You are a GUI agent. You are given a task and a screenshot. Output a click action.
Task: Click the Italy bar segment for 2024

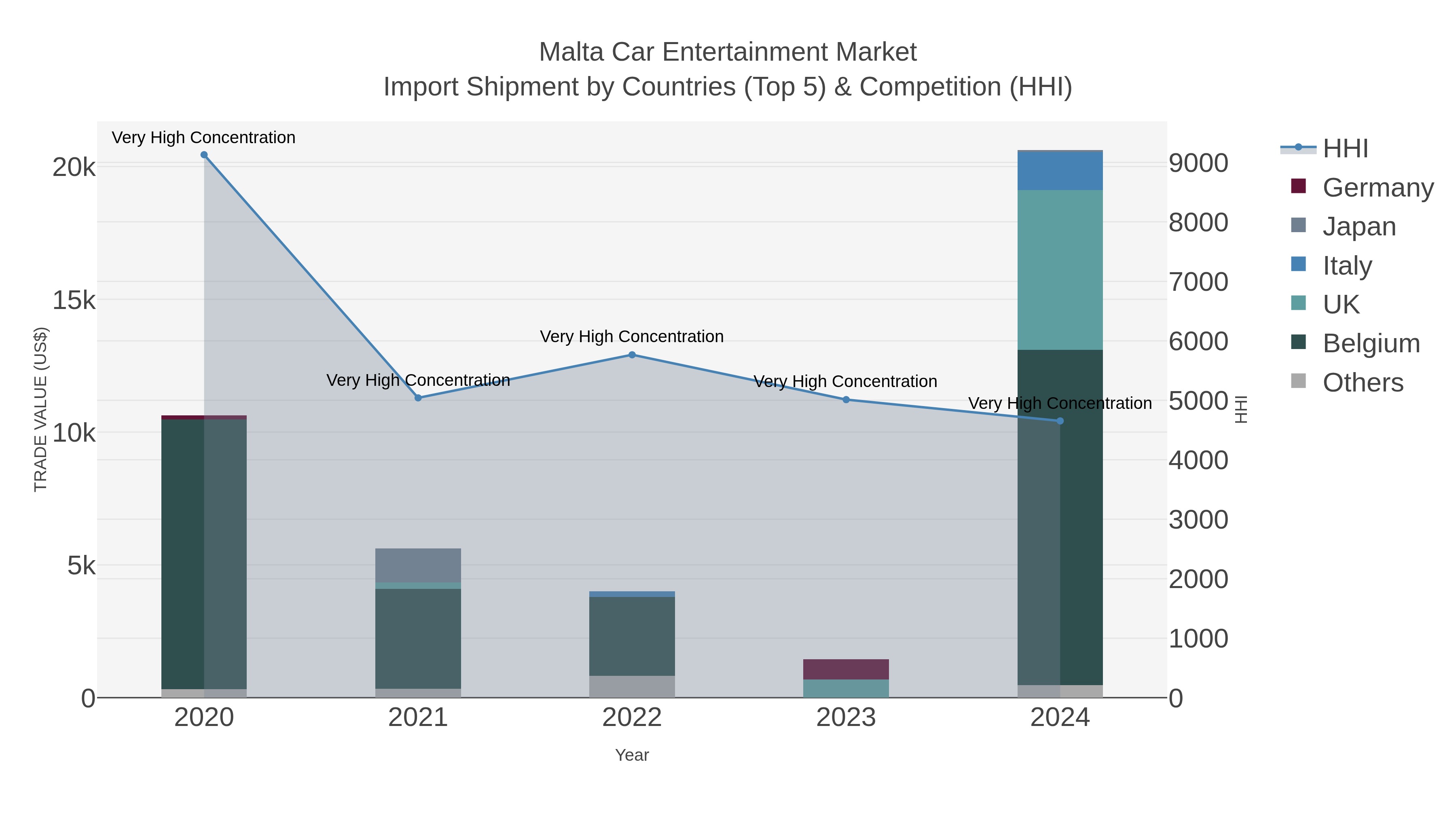tap(1060, 171)
